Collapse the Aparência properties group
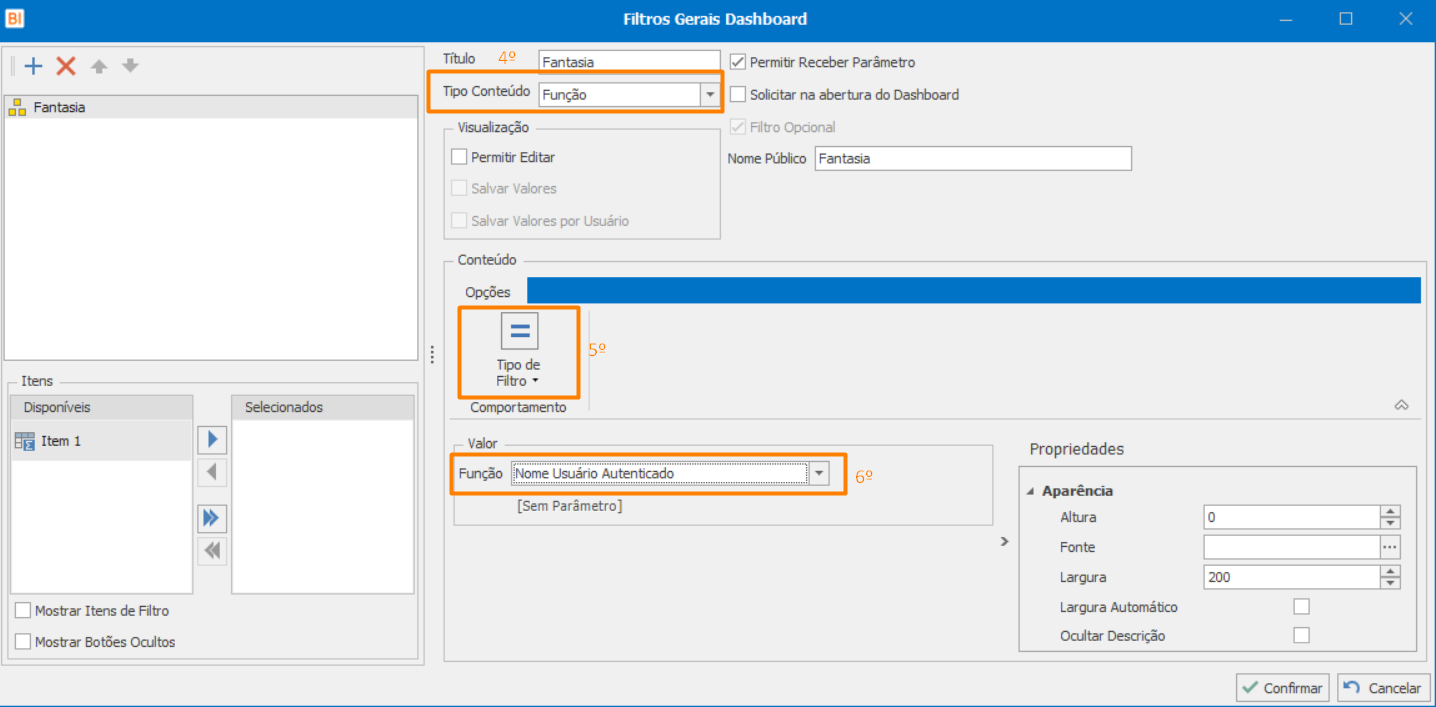The image size is (1436, 707). [1031, 491]
